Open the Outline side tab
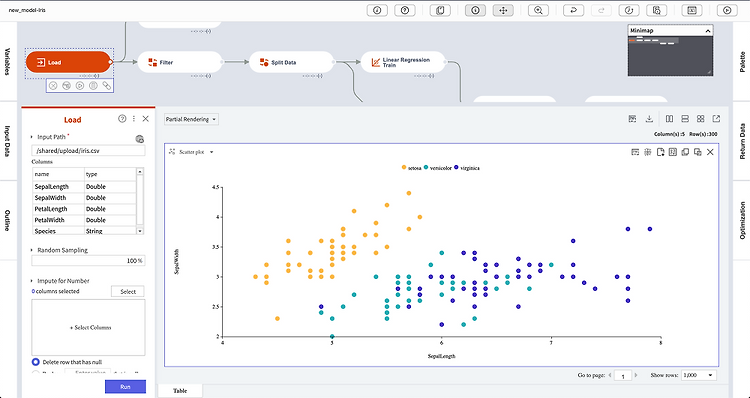This screenshot has width=750, height=398. pyautogui.click(x=7, y=221)
